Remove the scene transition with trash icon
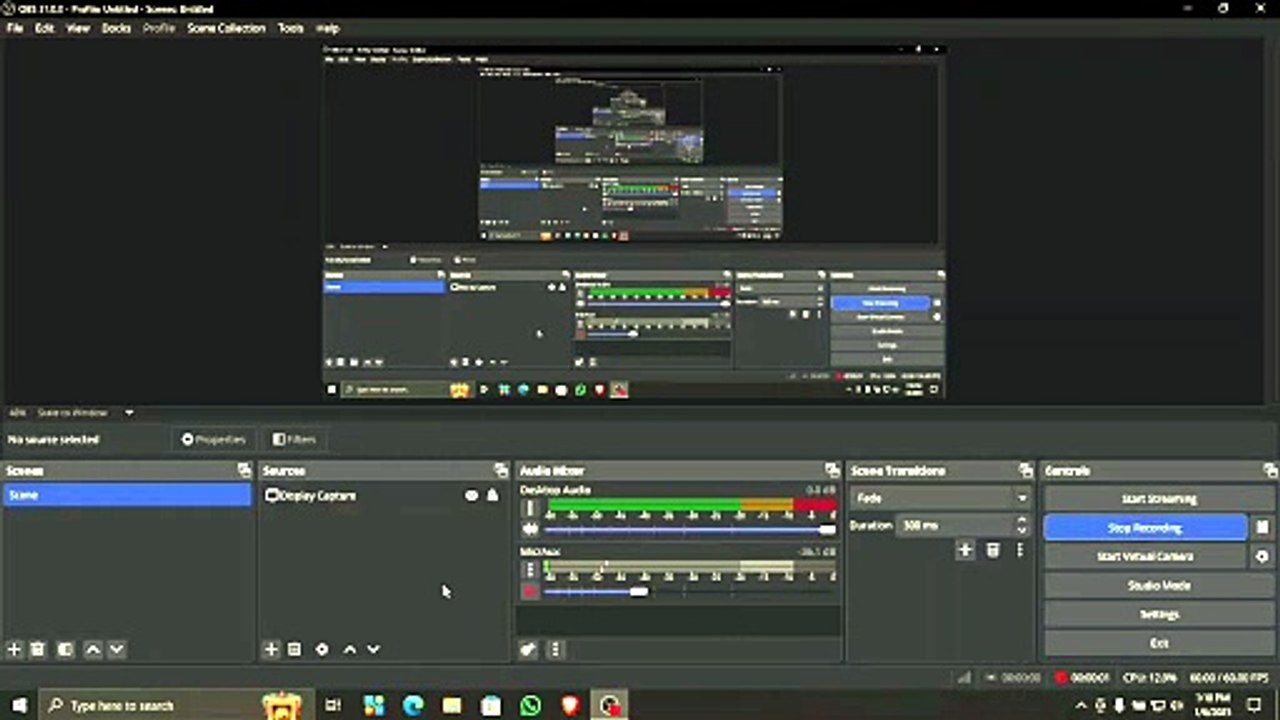 tap(993, 550)
